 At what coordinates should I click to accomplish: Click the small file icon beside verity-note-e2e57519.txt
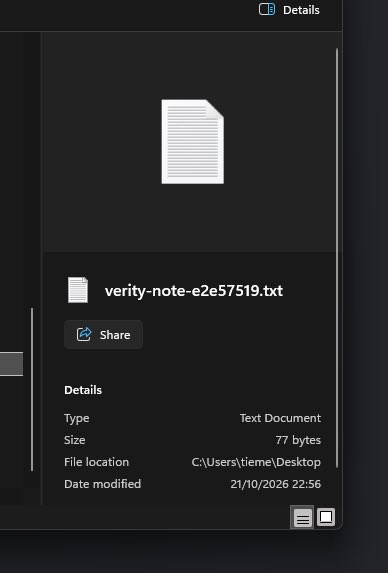[x=78, y=290]
